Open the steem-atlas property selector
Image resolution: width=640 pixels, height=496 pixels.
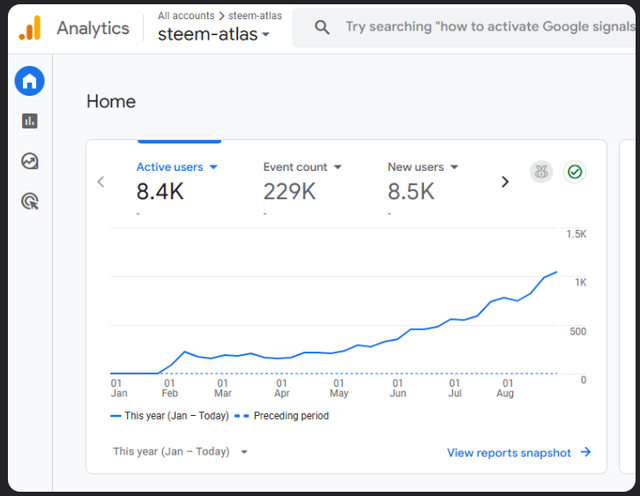point(214,35)
